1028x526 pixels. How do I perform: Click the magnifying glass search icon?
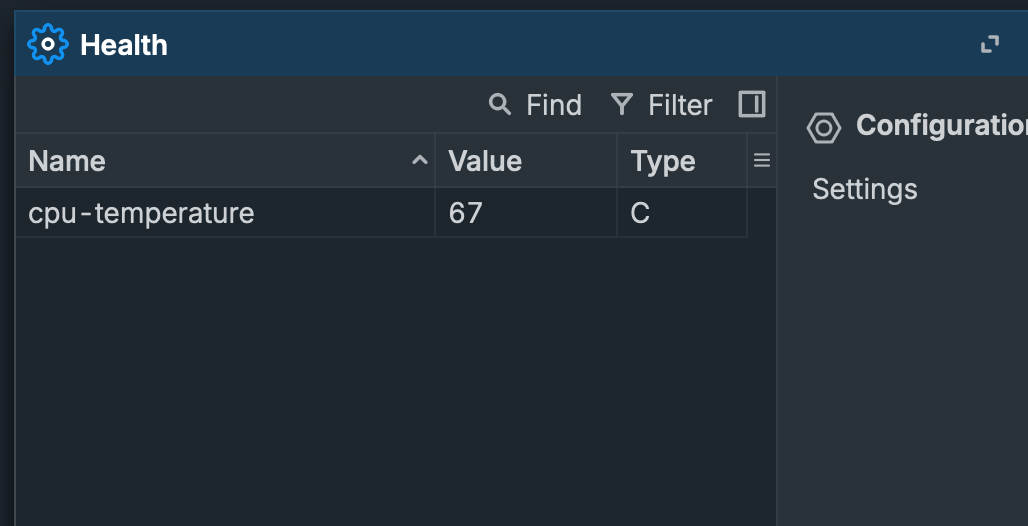[500, 104]
